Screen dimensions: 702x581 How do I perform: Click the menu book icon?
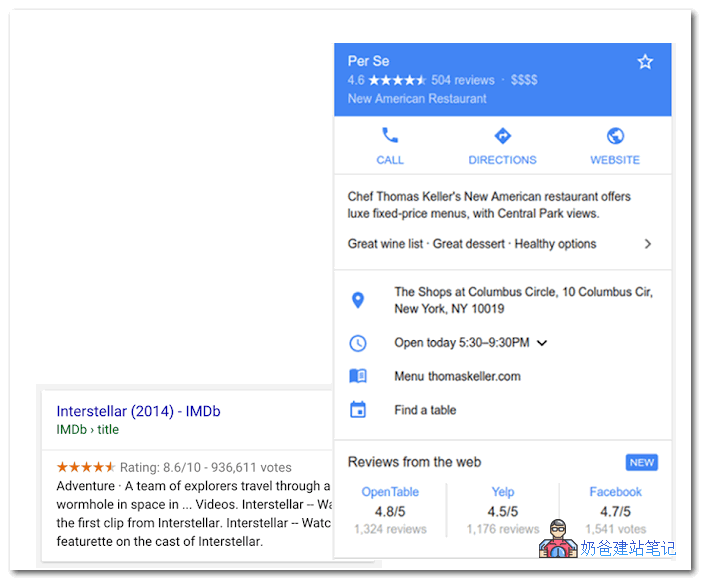358,376
